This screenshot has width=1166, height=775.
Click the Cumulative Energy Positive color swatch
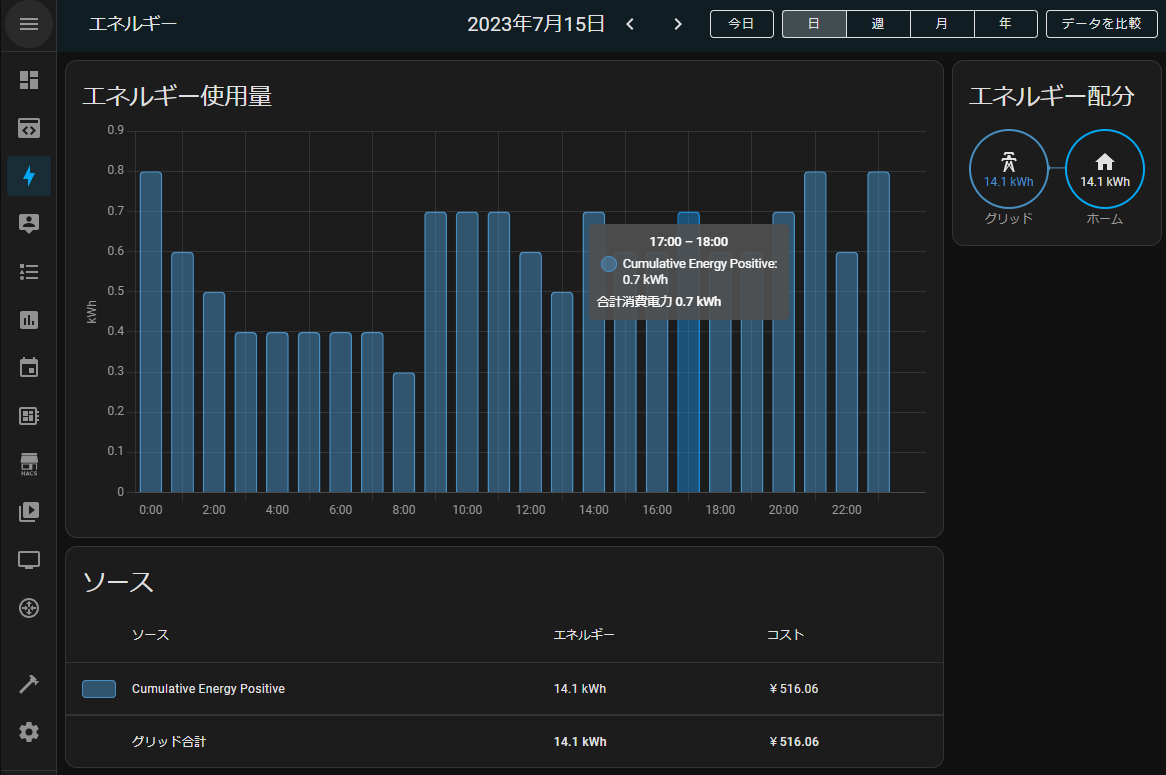99,689
